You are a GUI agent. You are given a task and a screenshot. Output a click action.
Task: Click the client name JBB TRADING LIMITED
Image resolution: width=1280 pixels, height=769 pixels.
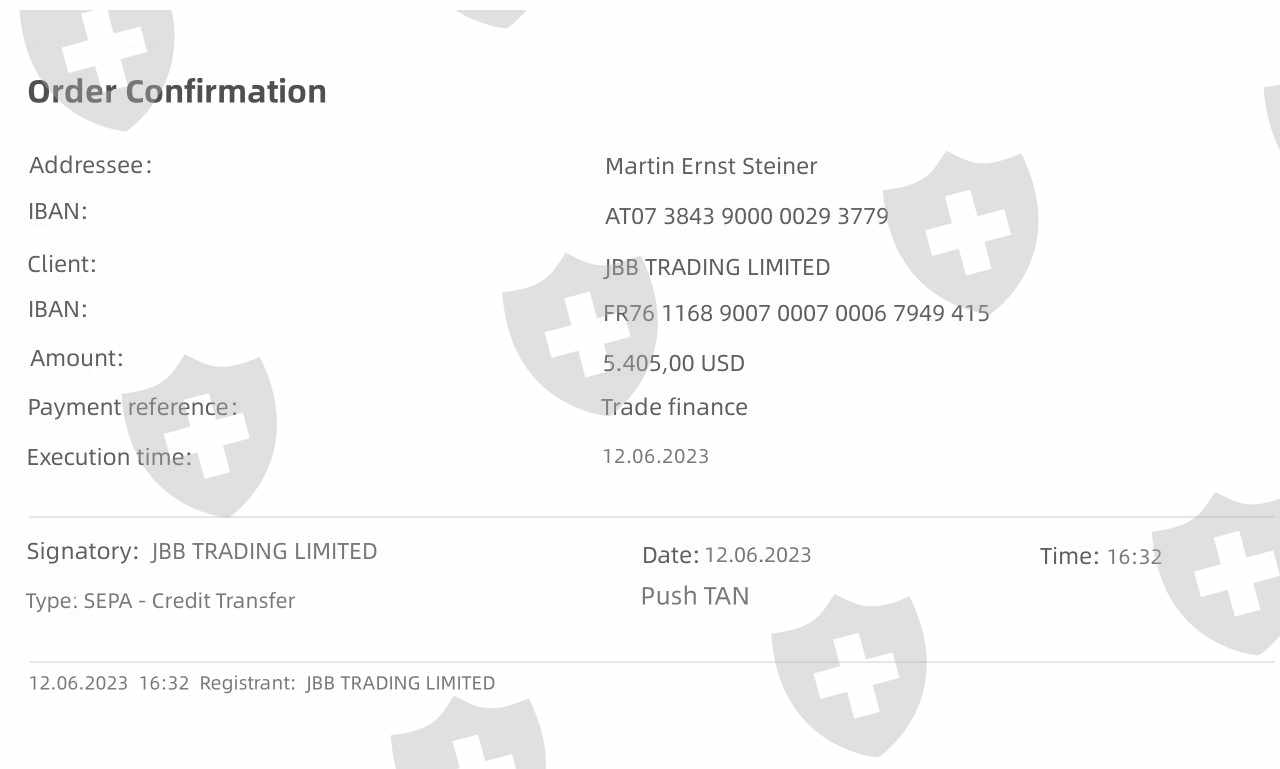717,267
